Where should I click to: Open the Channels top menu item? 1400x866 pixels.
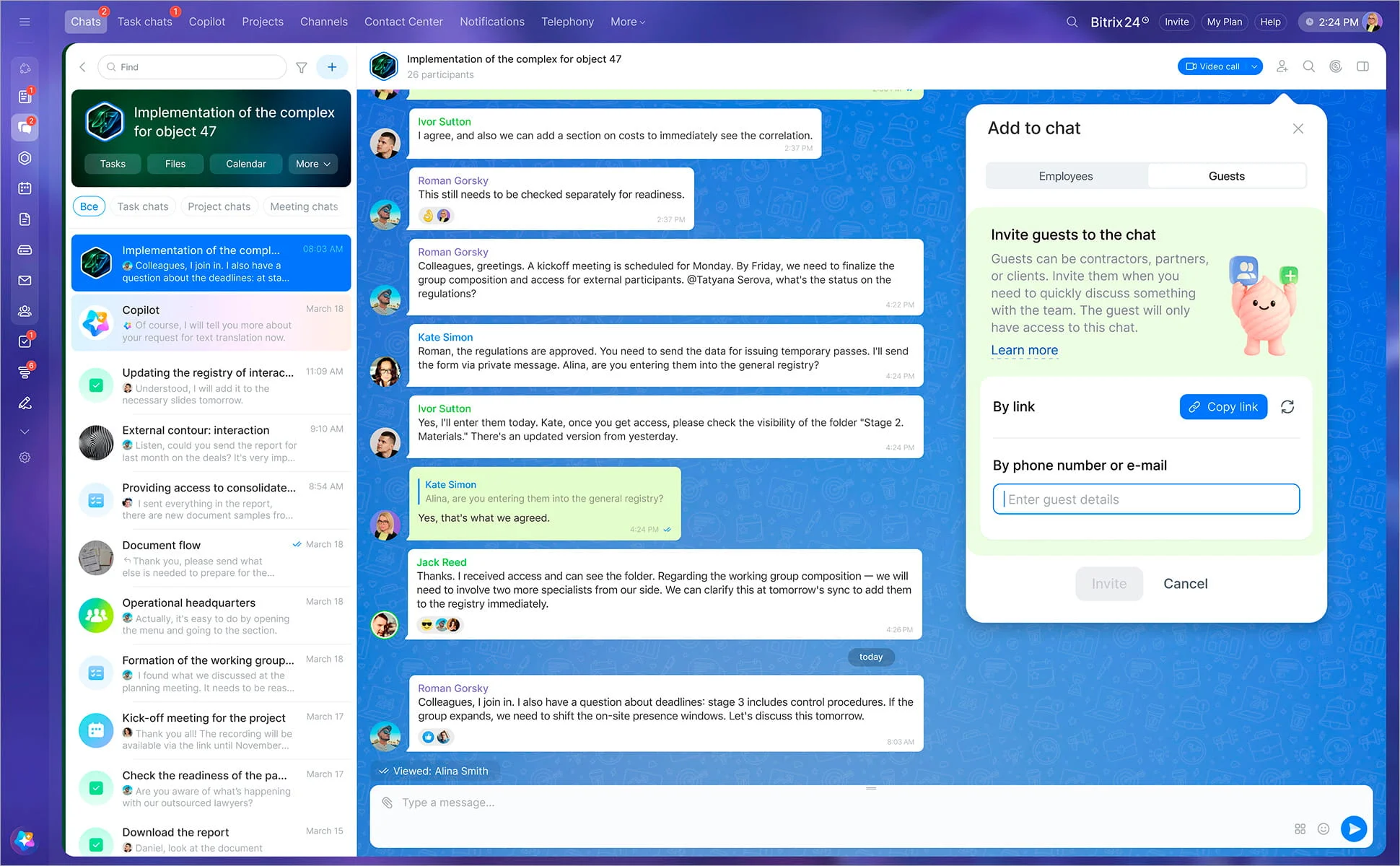pos(324,22)
